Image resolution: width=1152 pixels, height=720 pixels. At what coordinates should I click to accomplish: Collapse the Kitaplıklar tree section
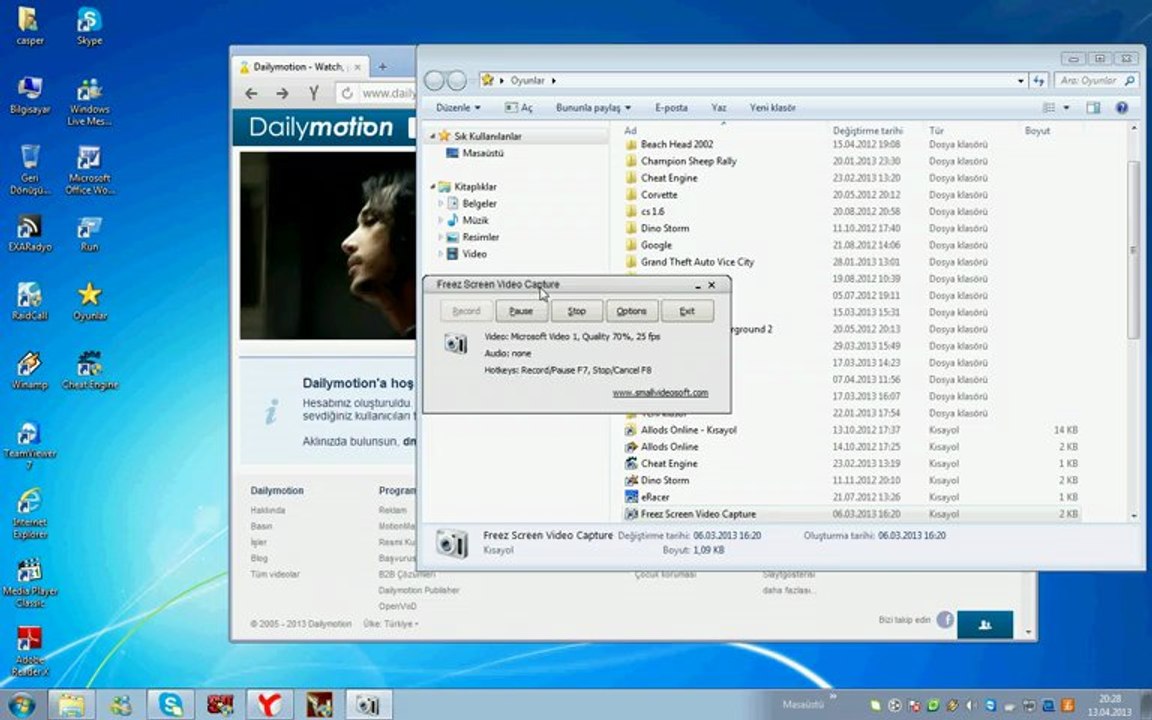pos(433,187)
